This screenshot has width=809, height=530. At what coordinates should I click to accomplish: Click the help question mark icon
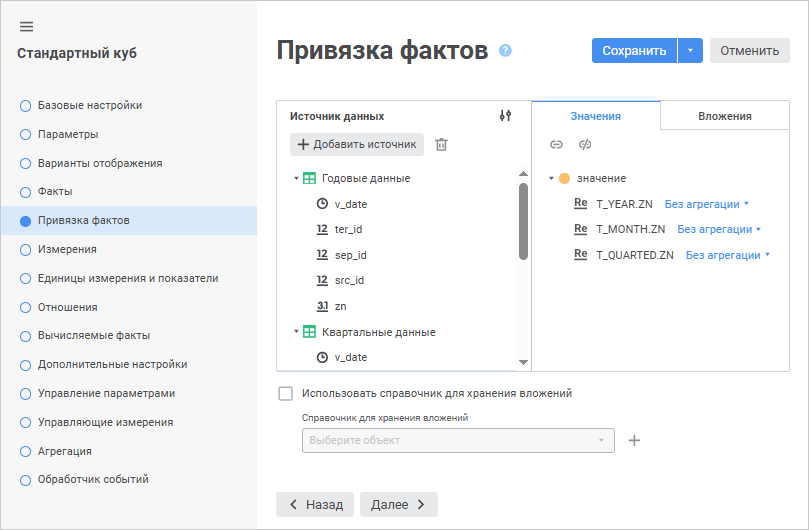[x=505, y=50]
